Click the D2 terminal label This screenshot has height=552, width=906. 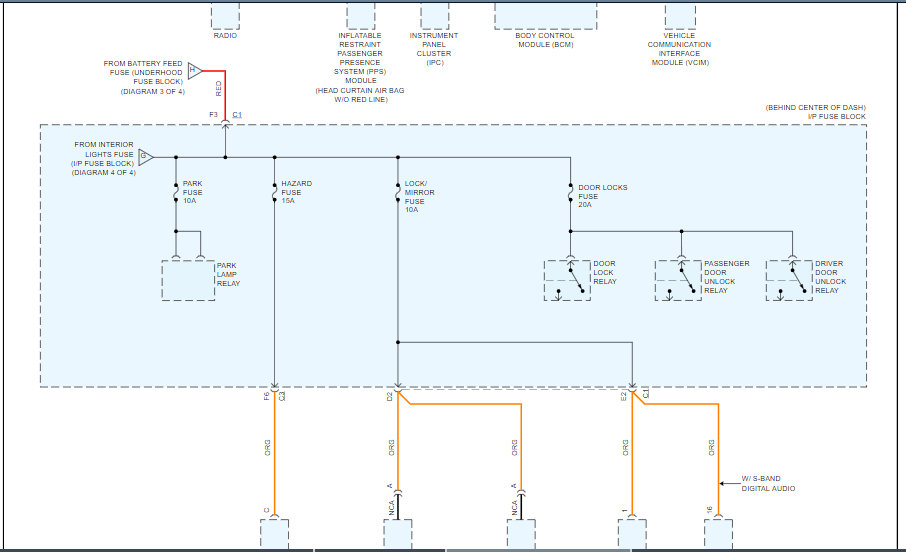[389, 397]
